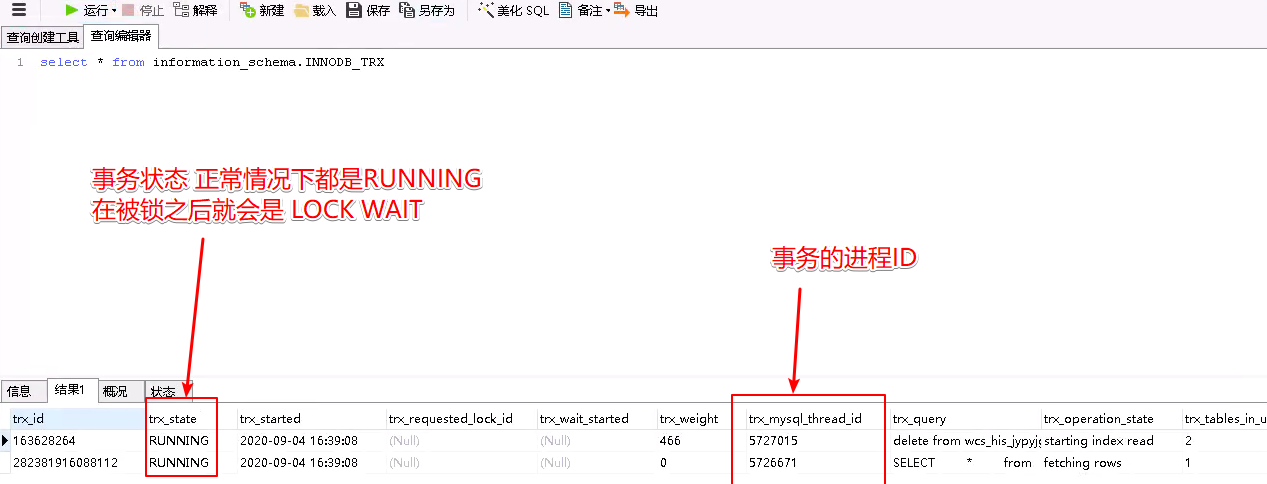1267x484 pixels.
Task: Switch to 查询编辑器 tab
Action: pyautogui.click(x=121, y=36)
